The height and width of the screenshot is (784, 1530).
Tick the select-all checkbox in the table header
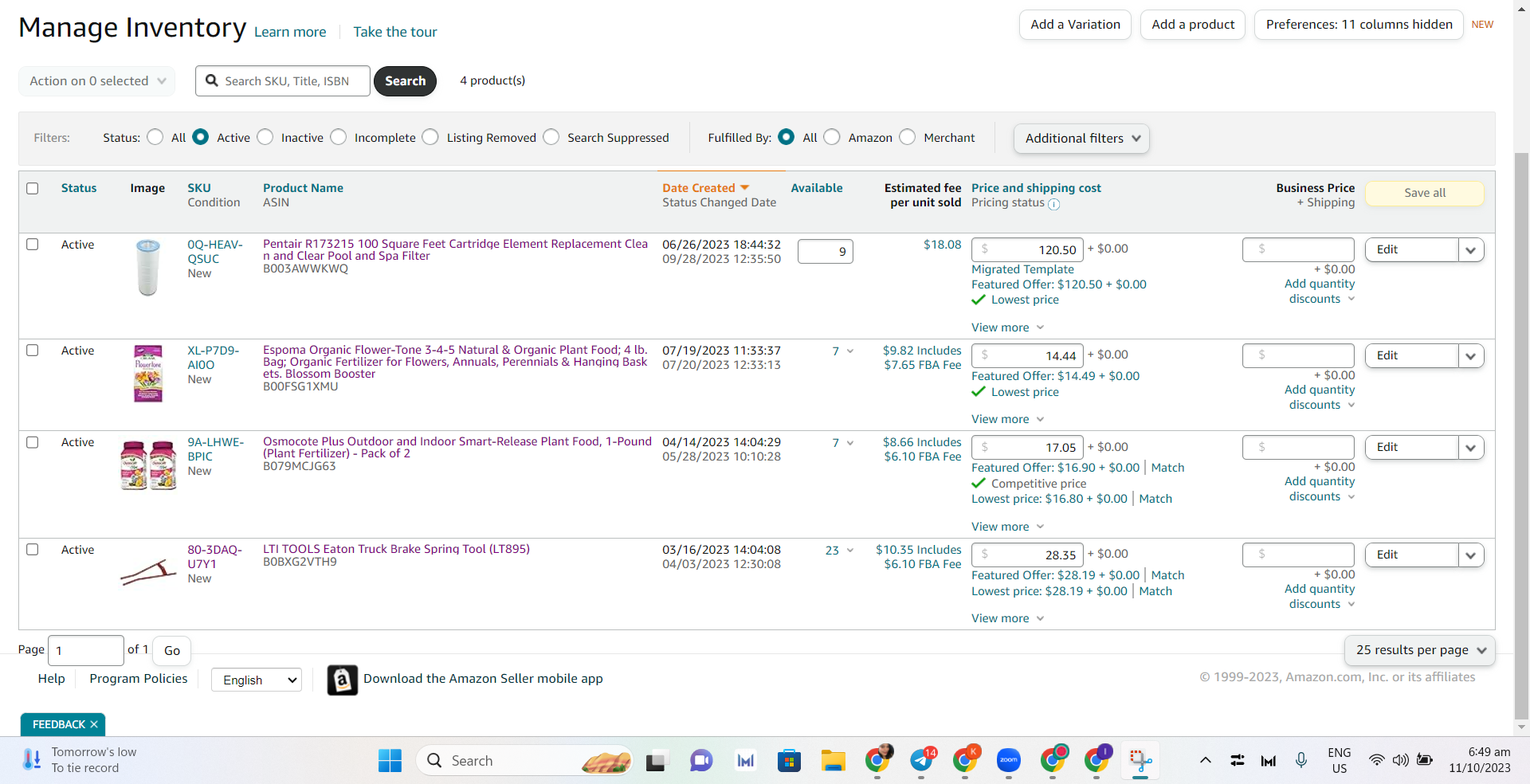[x=33, y=189]
